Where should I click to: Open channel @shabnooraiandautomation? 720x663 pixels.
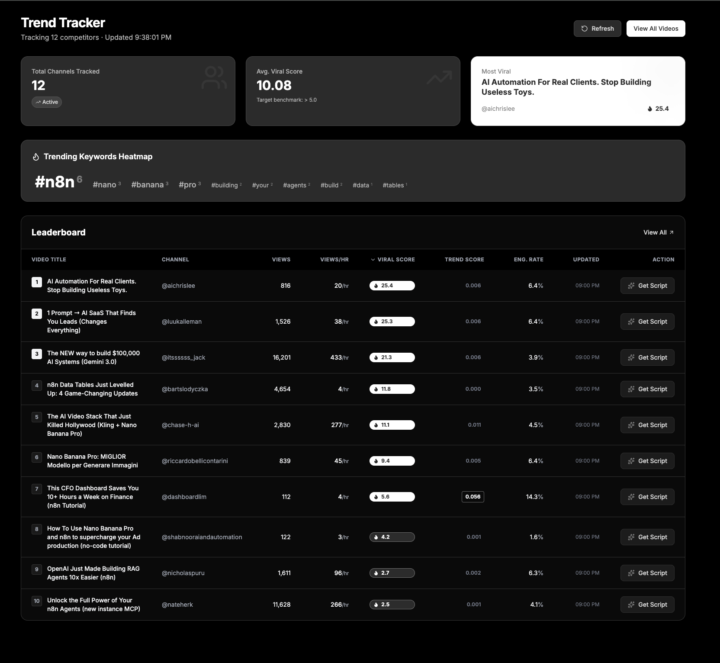pos(202,537)
